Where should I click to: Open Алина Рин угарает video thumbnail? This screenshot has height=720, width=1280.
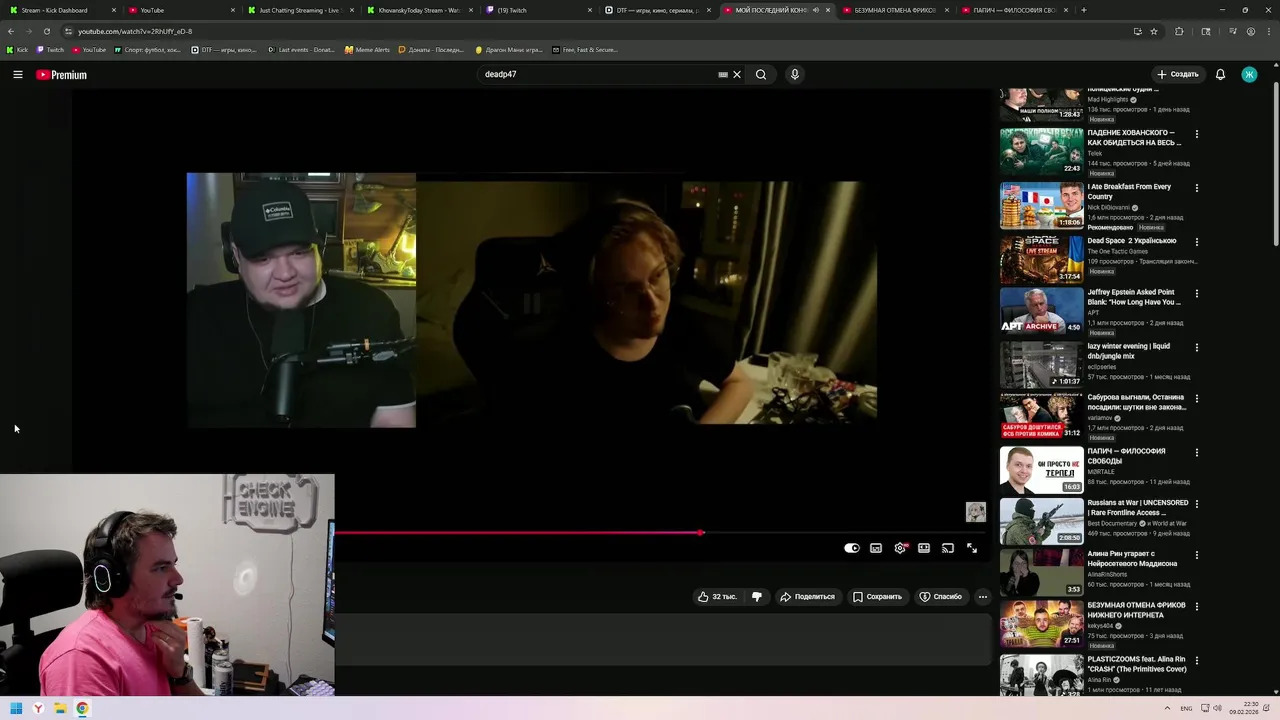[x=1041, y=572]
